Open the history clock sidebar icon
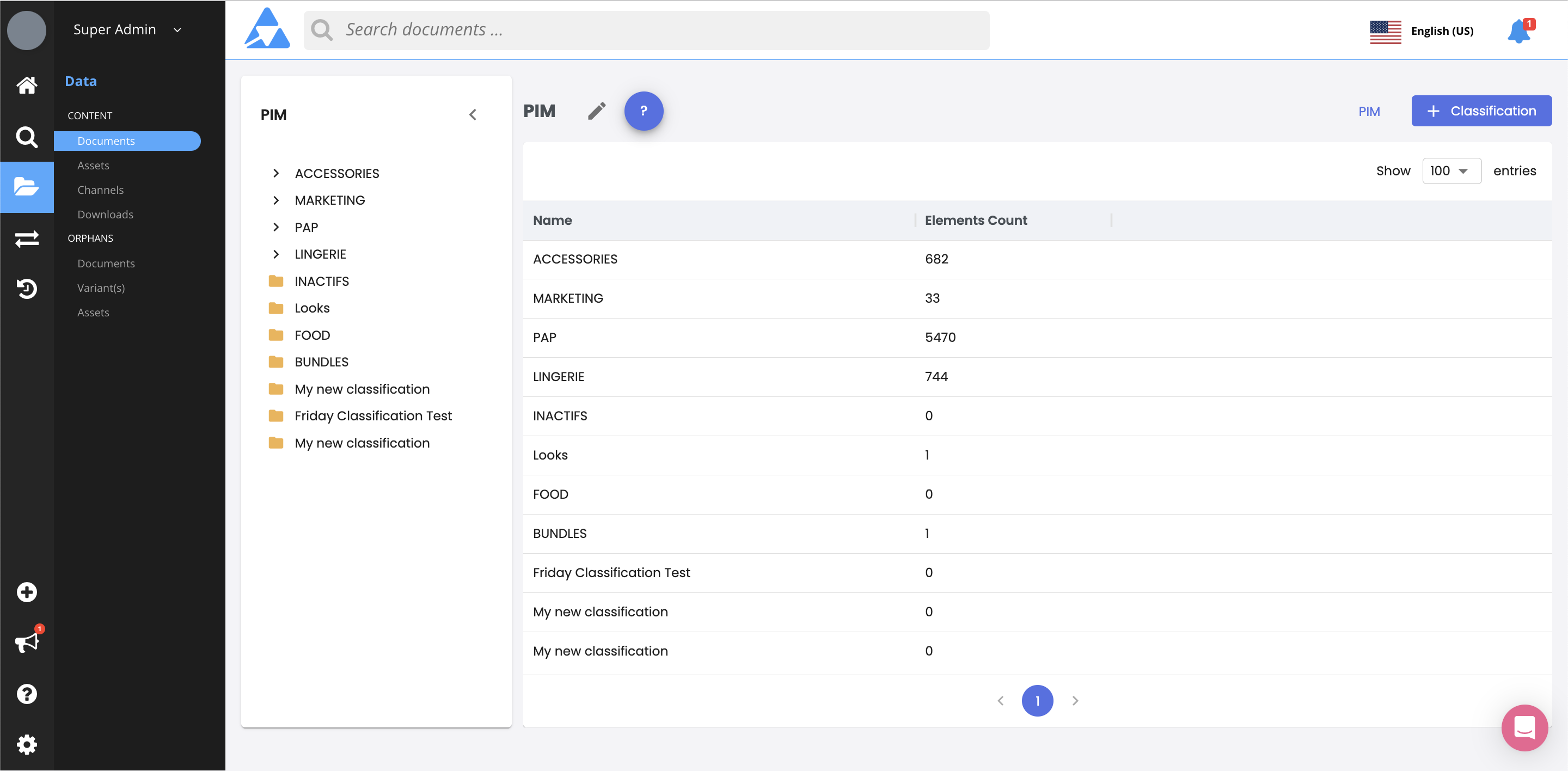1568x771 pixels. (x=27, y=289)
